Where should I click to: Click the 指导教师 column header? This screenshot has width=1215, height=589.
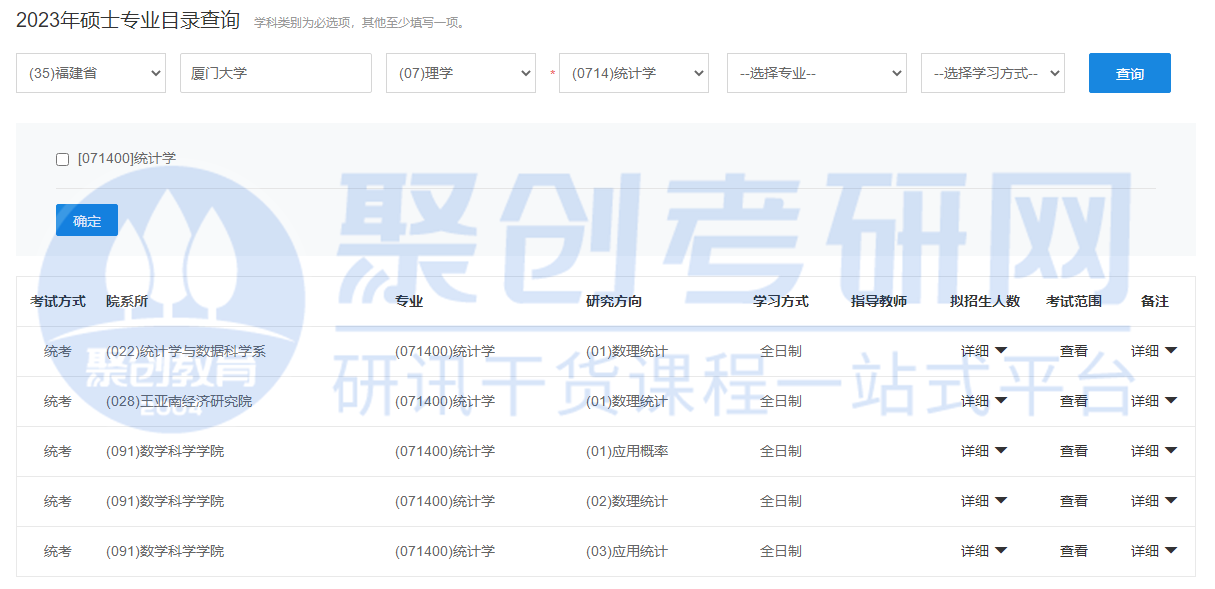point(879,301)
